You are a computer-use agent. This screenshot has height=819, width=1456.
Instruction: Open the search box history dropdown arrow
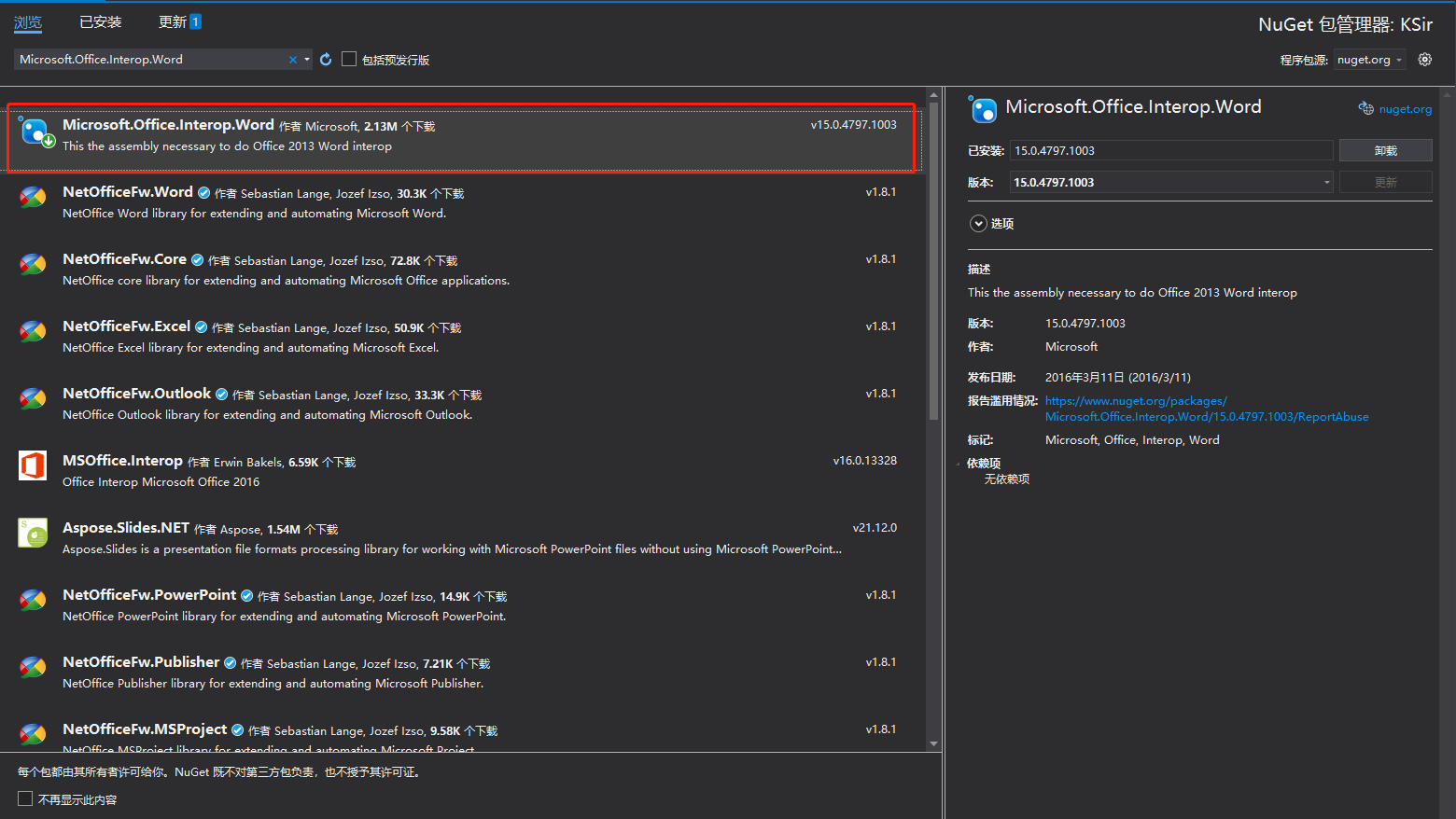307,60
